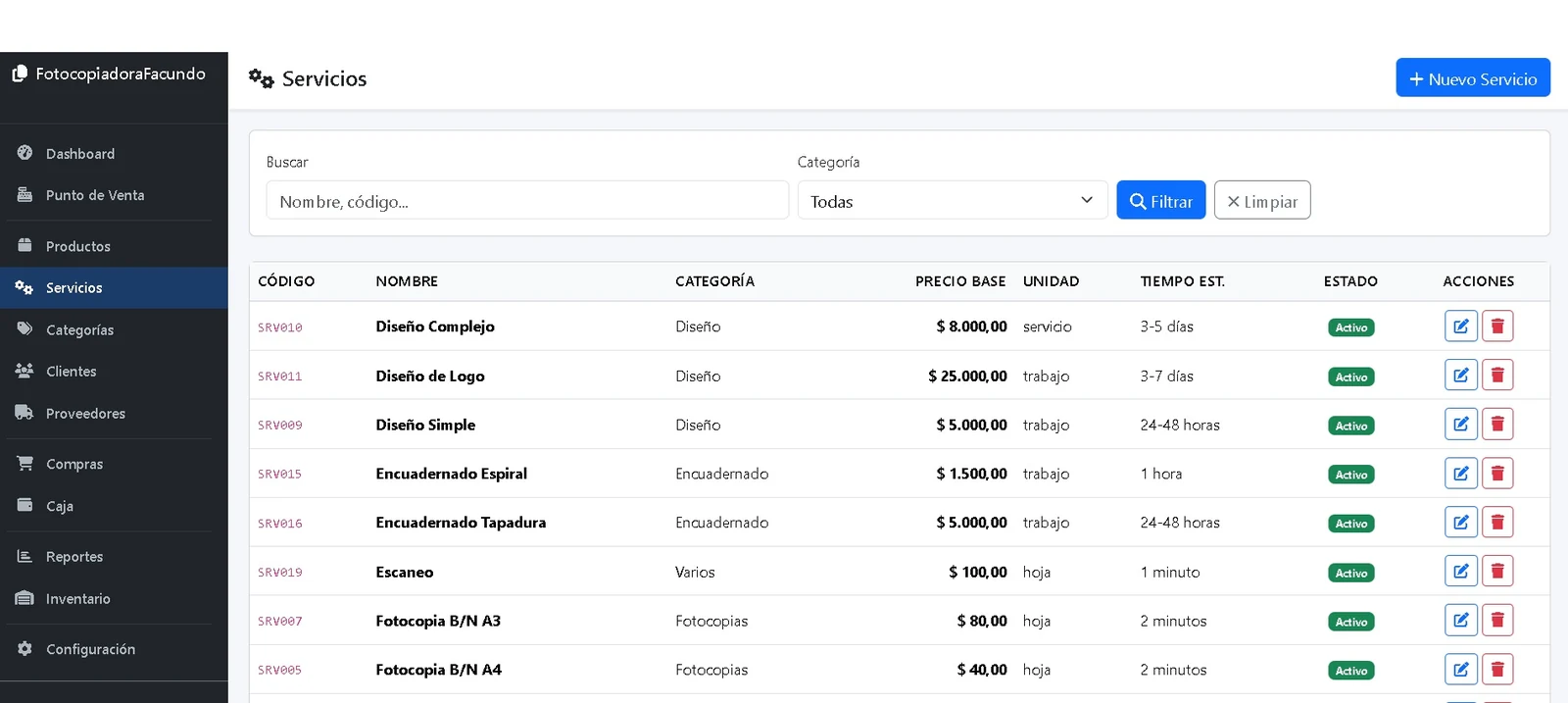
Task: Open the Caja menu item
Action: click(114, 505)
